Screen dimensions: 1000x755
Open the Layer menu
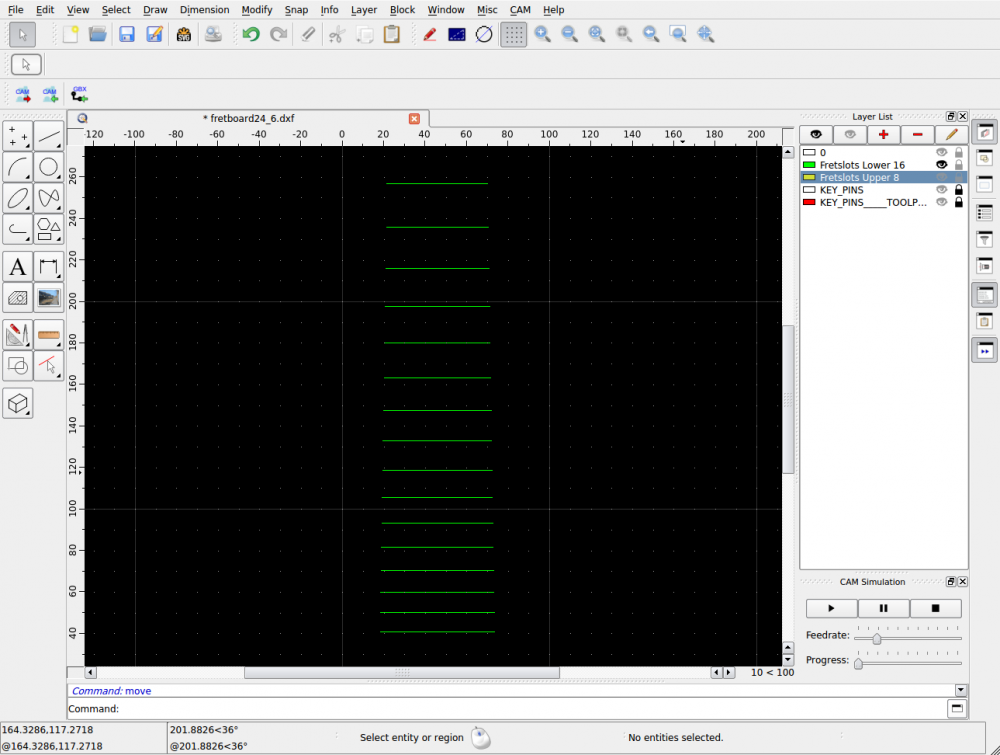[x=364, y=10]
